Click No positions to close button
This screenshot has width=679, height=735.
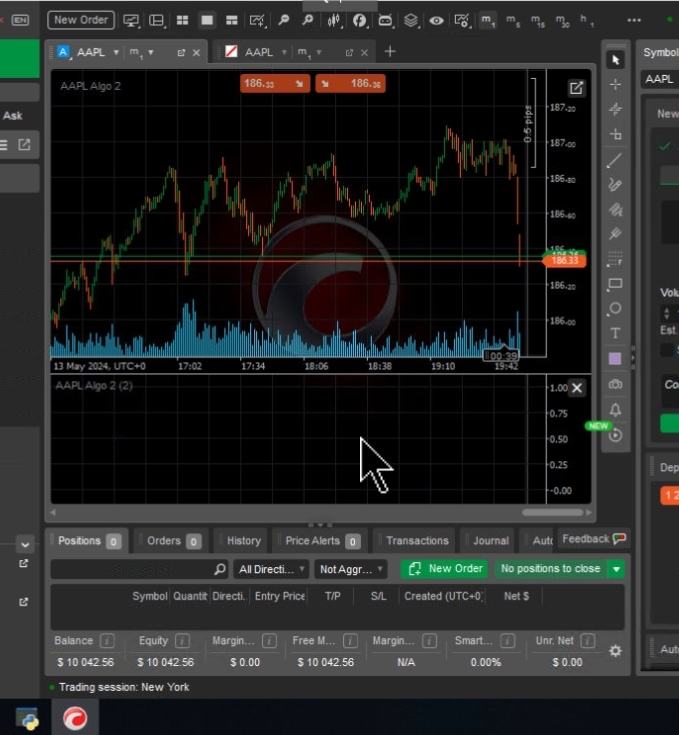[551, 569]
